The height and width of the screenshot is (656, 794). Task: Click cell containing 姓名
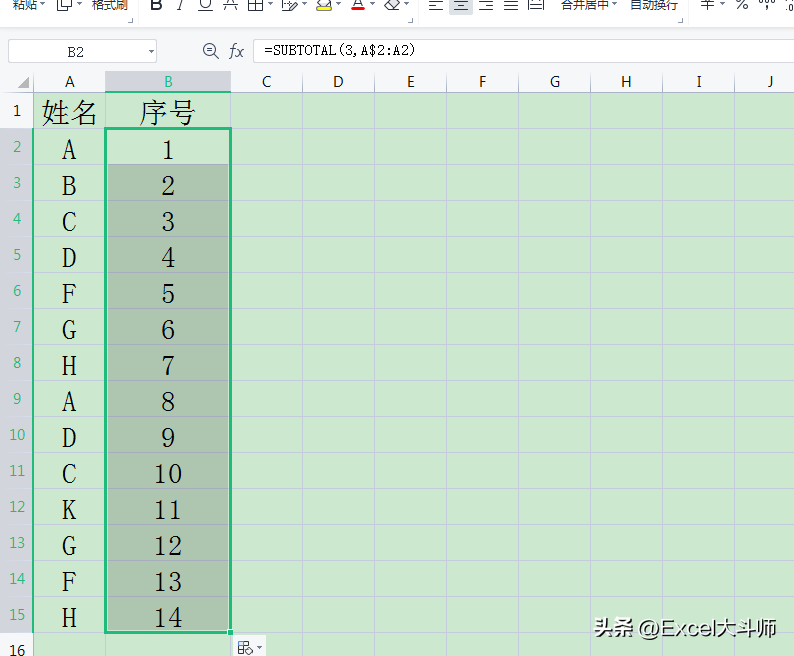click(x=70, y=111)
